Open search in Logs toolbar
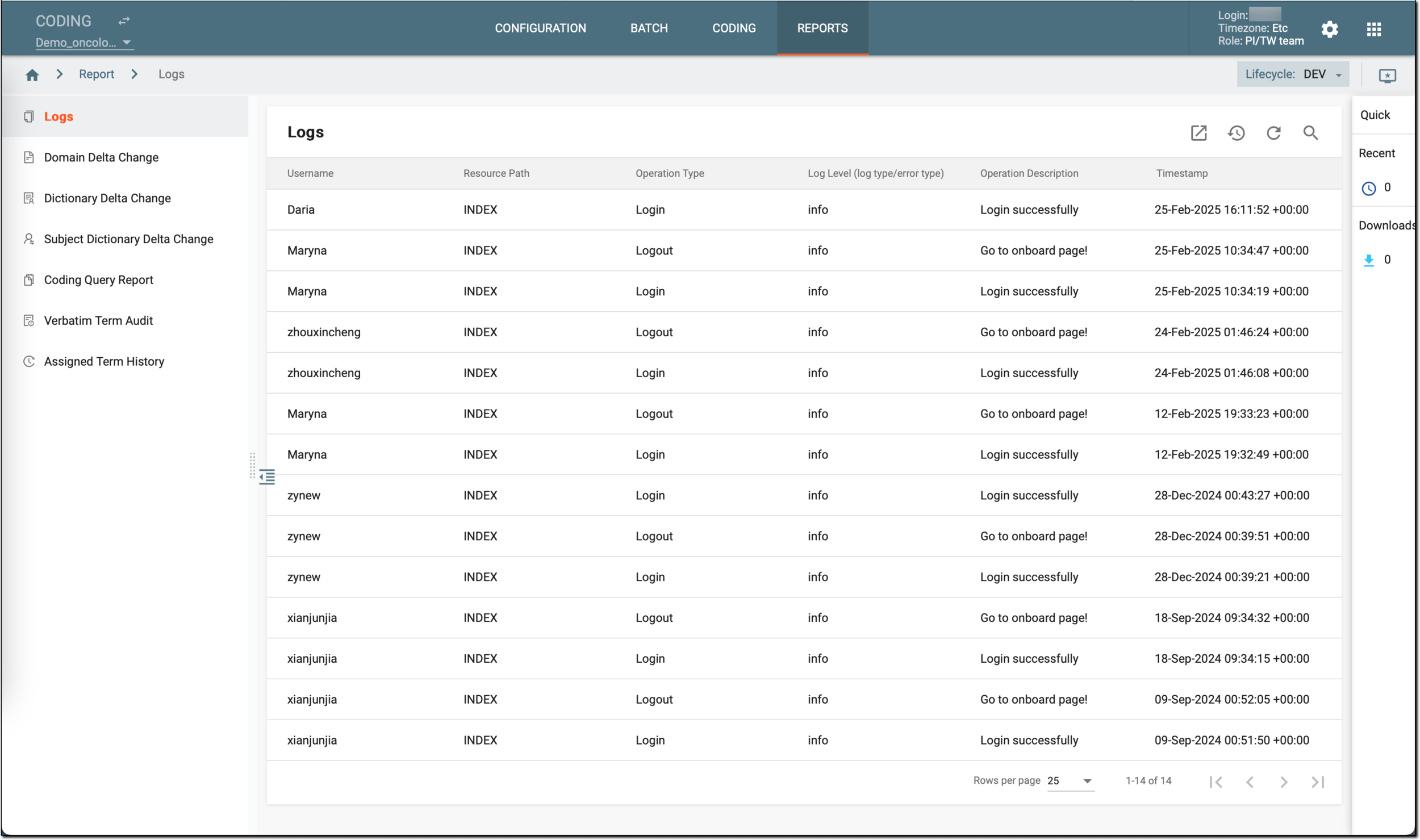Viewport: 1420px width, 840px height. pos(1310,133)
